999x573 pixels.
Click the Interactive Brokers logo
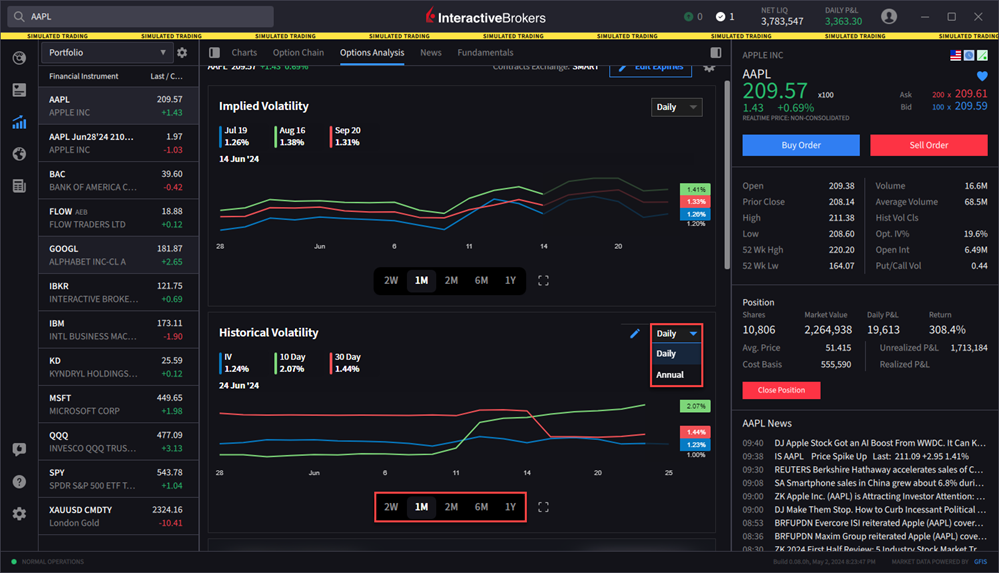[485, 17]
